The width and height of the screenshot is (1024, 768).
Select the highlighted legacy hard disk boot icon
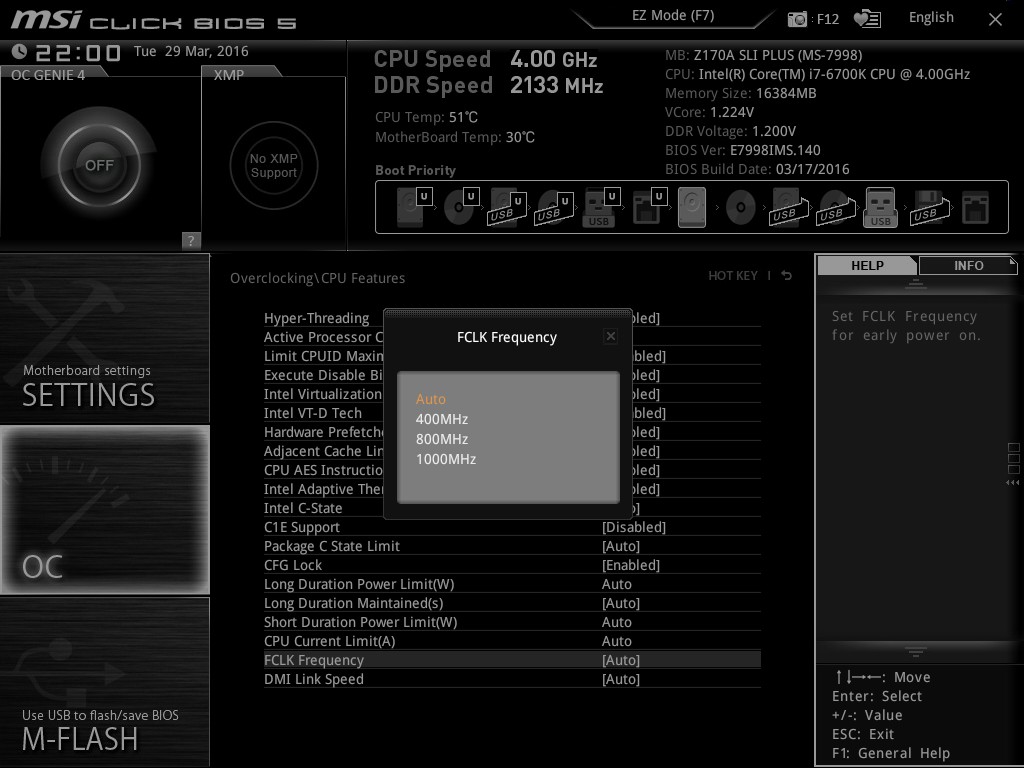(692, 207)
